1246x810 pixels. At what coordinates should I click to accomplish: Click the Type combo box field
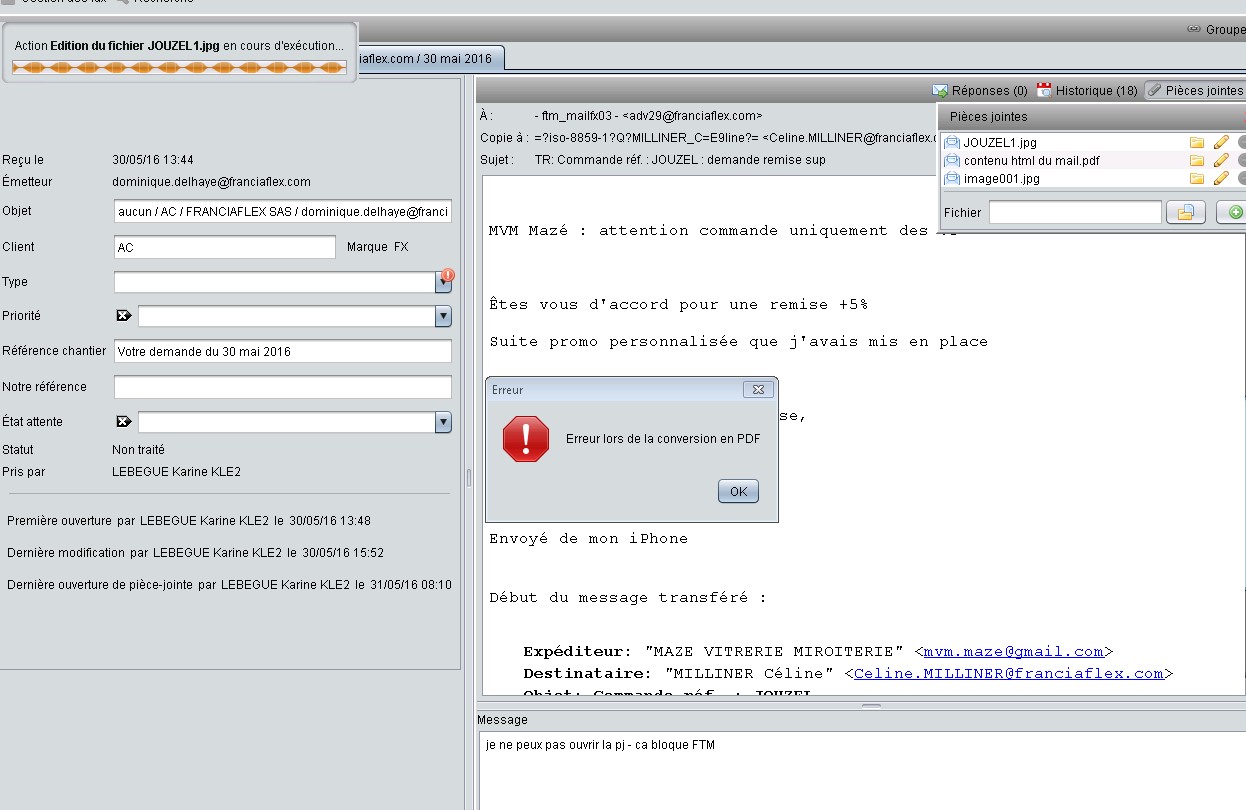(274, 282)
